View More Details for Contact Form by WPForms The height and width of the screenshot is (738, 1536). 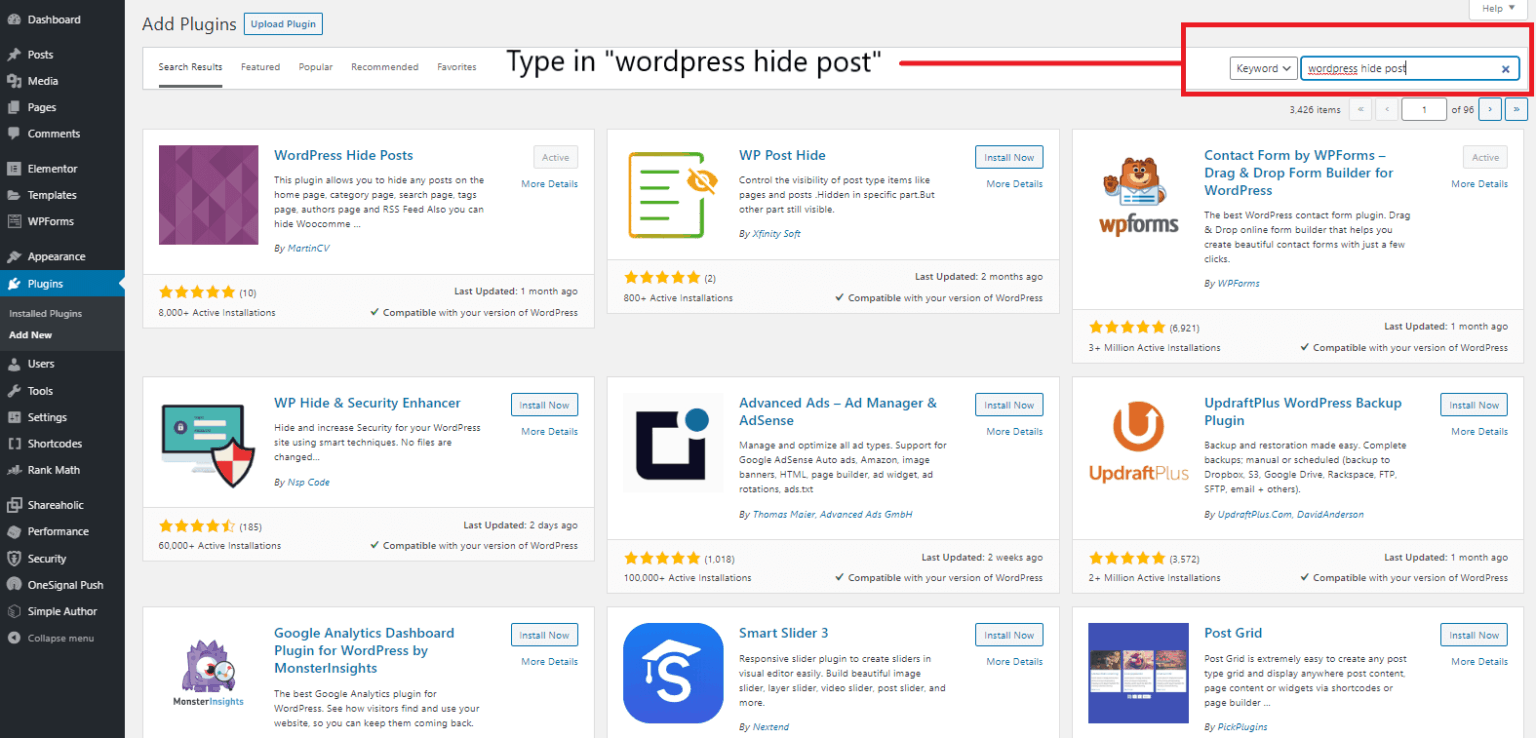click(x=1479, y=184)
